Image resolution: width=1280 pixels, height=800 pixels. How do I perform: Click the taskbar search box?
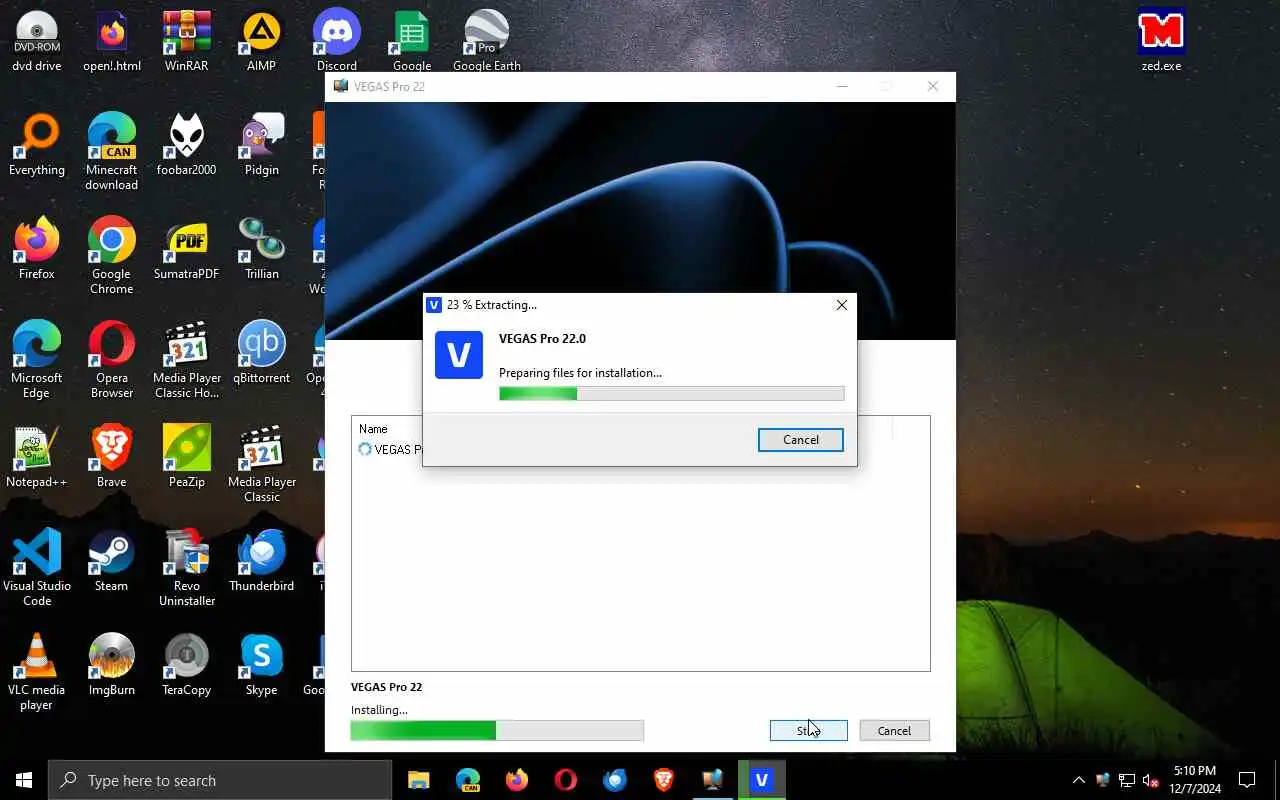click(x=220, y=780)
